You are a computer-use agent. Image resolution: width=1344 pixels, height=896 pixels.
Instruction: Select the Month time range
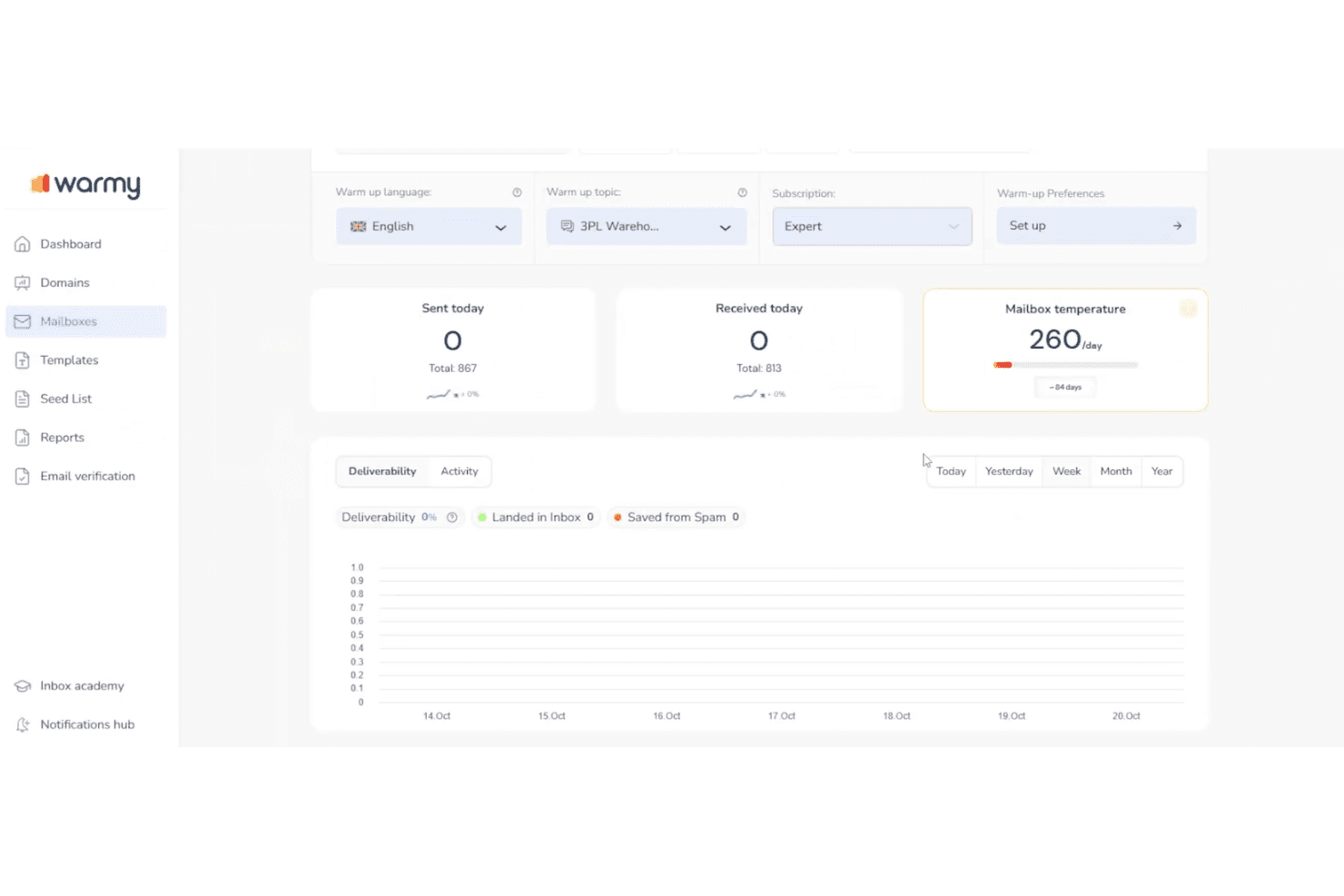point(1116,471)
